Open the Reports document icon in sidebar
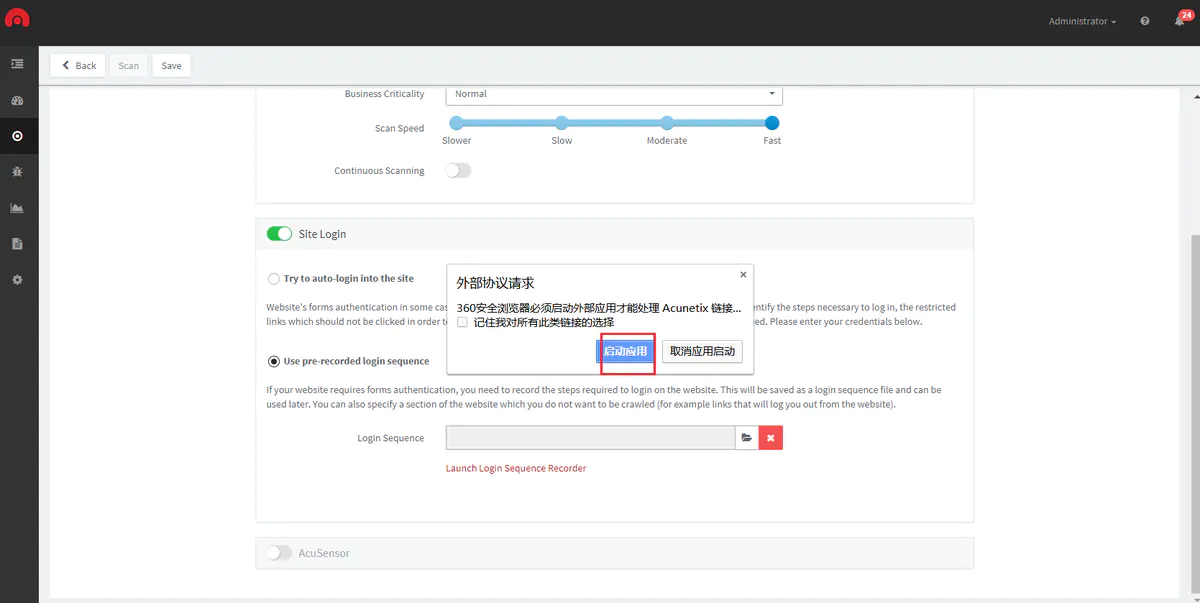Viewport: 1200px width, 603px height. 17,244
